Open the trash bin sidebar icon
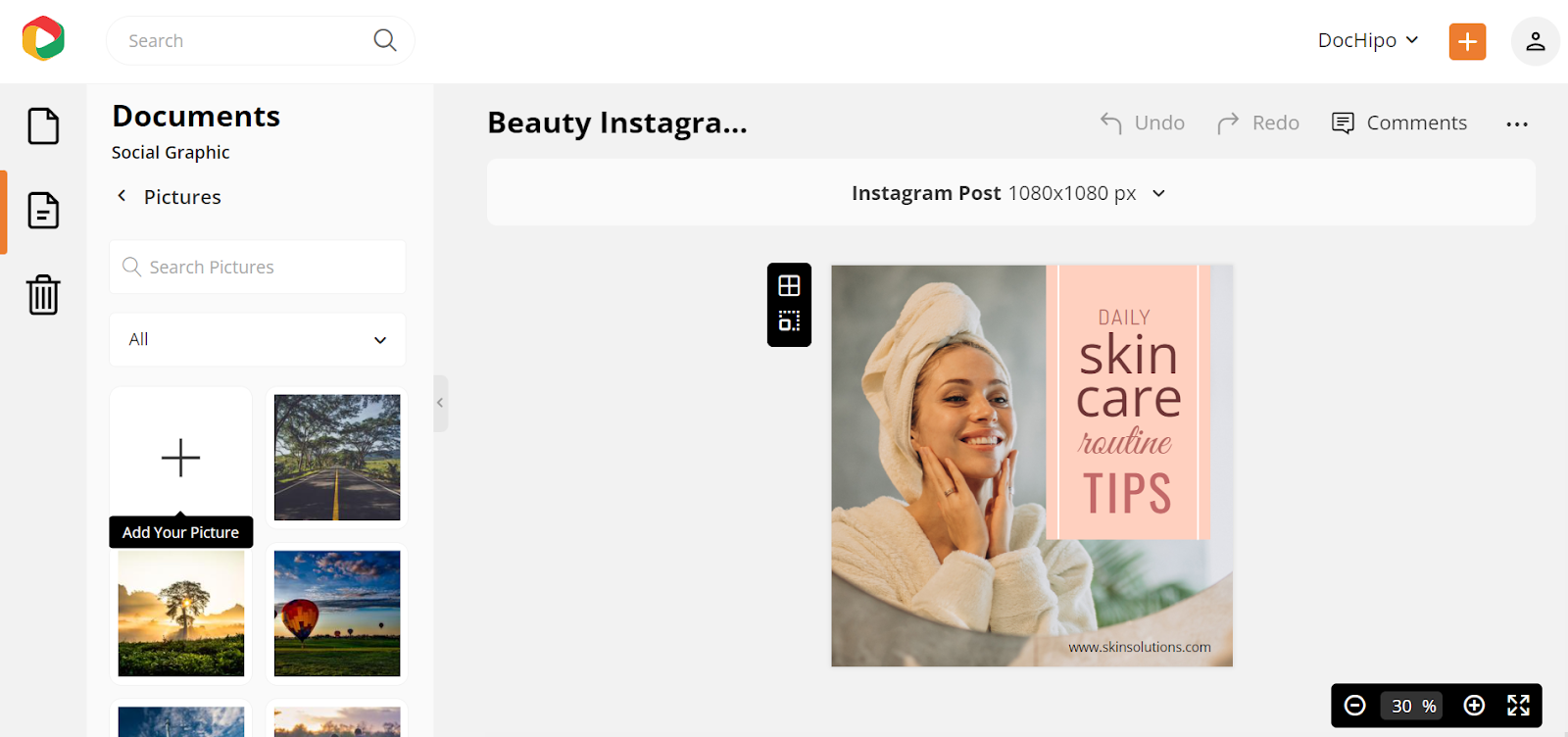The height and width of the screenshot is (737, 1568). [43, 294]
